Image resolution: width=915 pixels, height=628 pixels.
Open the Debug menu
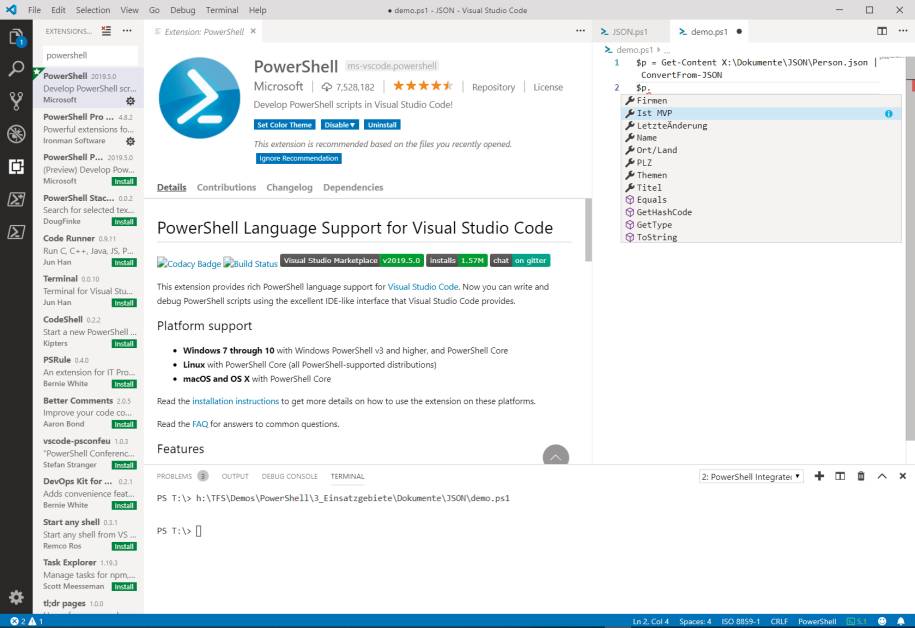click(183, 10)
